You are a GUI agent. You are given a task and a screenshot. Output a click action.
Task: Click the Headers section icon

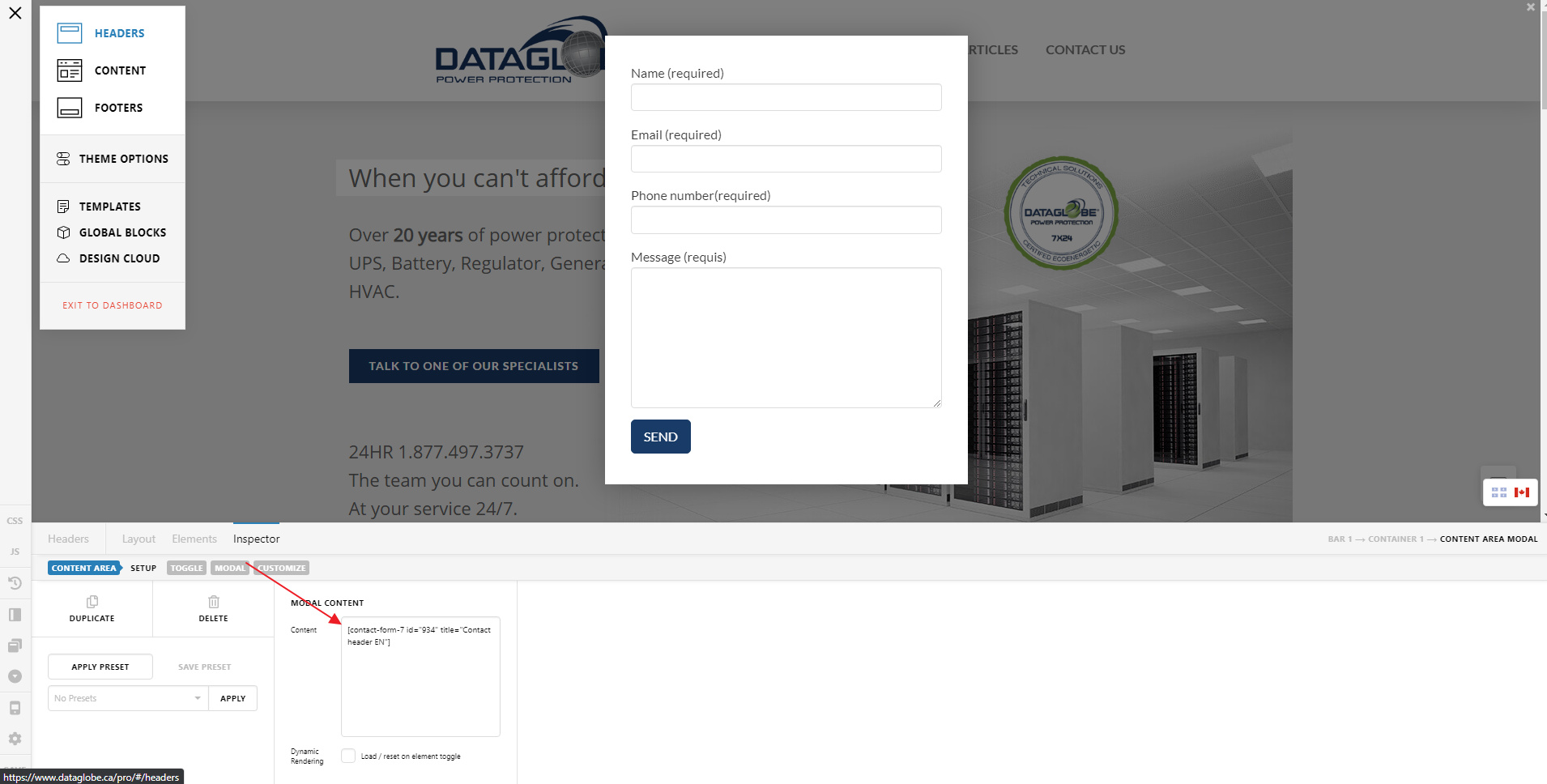tap(70, 33)
